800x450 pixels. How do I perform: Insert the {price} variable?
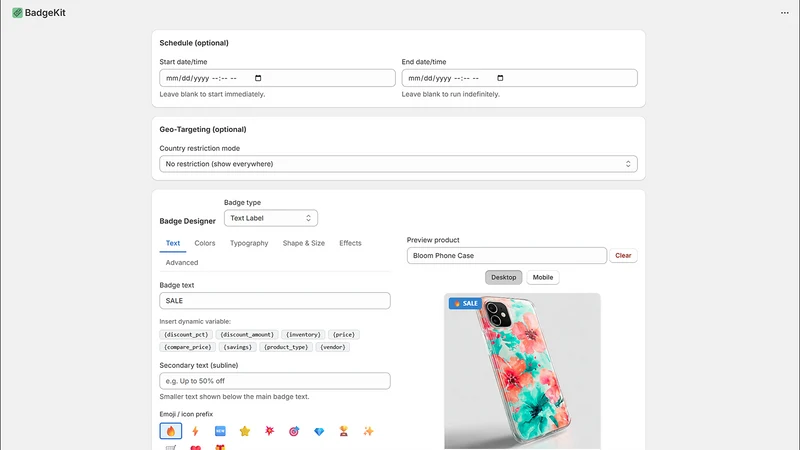tap(343, 335)
